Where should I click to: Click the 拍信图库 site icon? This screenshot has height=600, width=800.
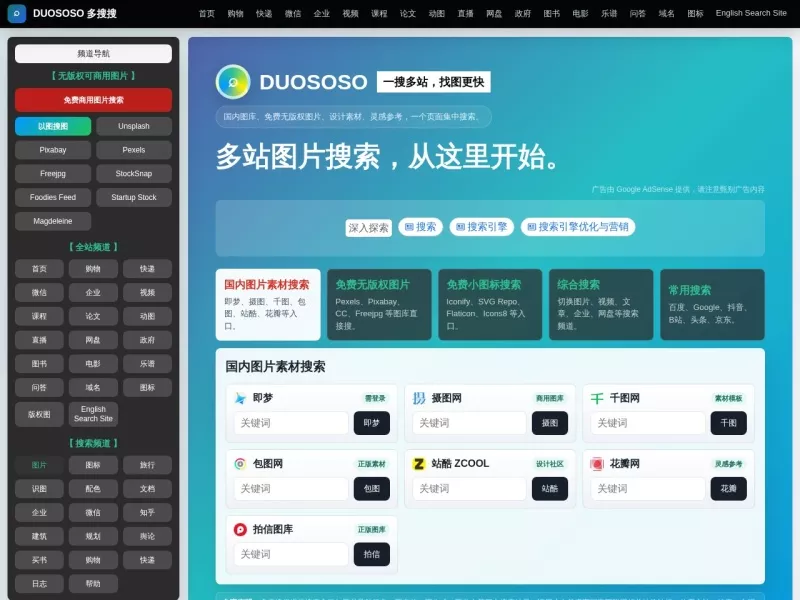pyautogui.click(x=240, y=530)
